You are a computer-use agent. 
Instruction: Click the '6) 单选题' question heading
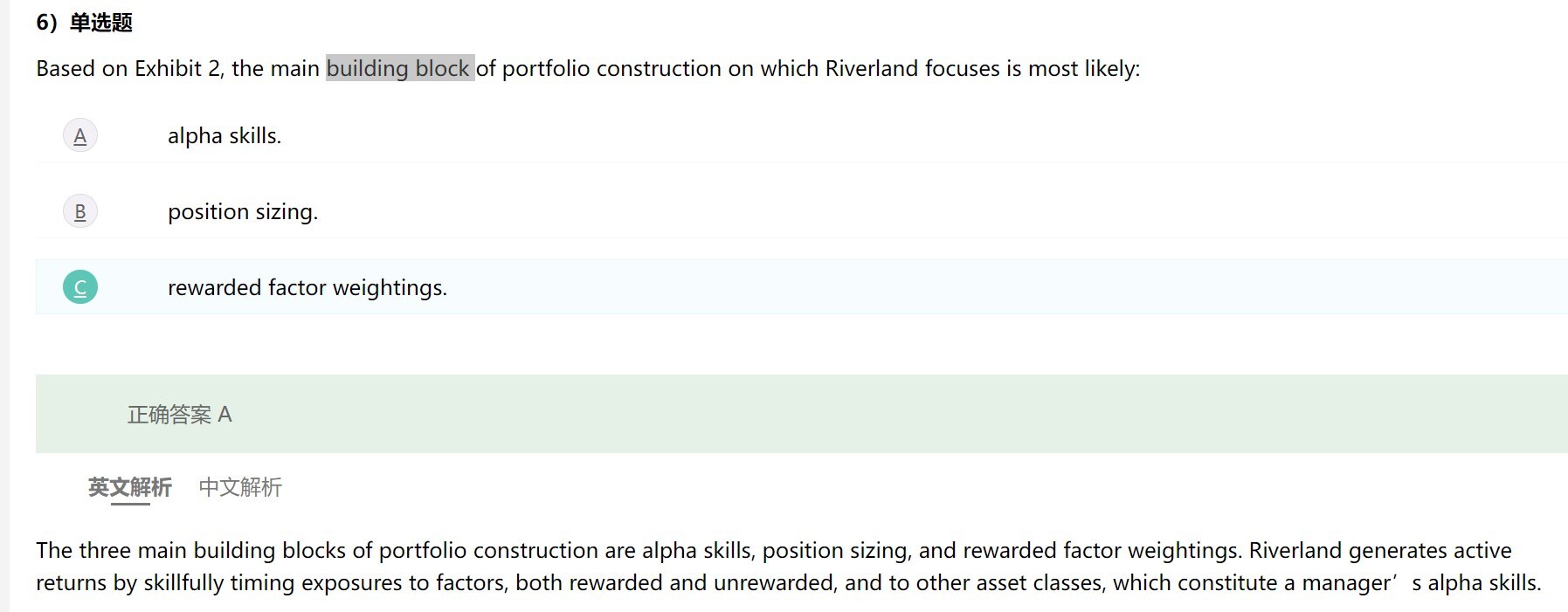coord(84,23)
